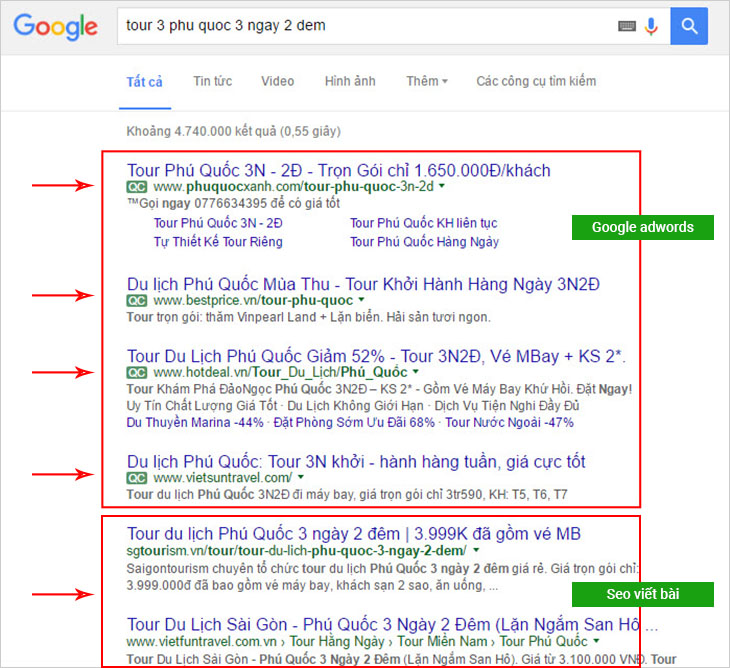The height and width of the screenshot is (668, 730).
Task: Open Các công cụ tìm kiếm
Action: 536,81
